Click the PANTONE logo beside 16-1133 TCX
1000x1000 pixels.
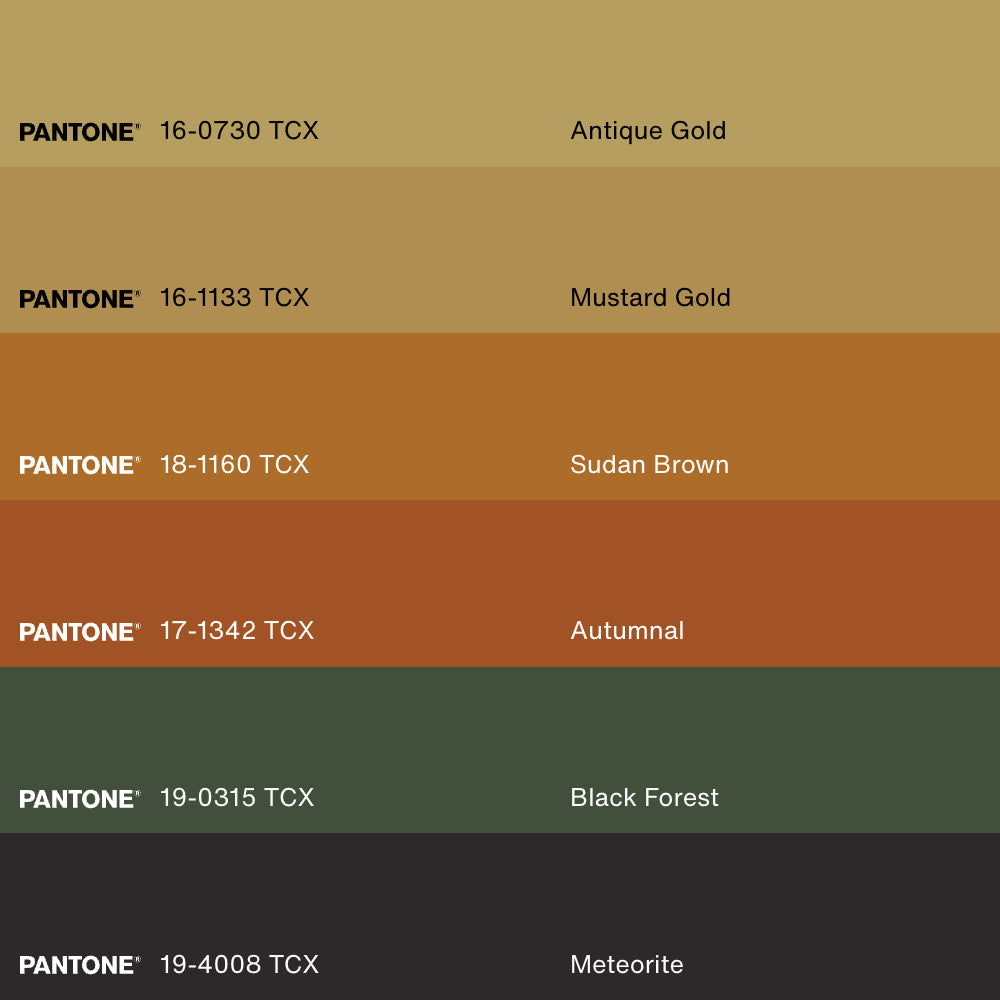coord(79,299)
